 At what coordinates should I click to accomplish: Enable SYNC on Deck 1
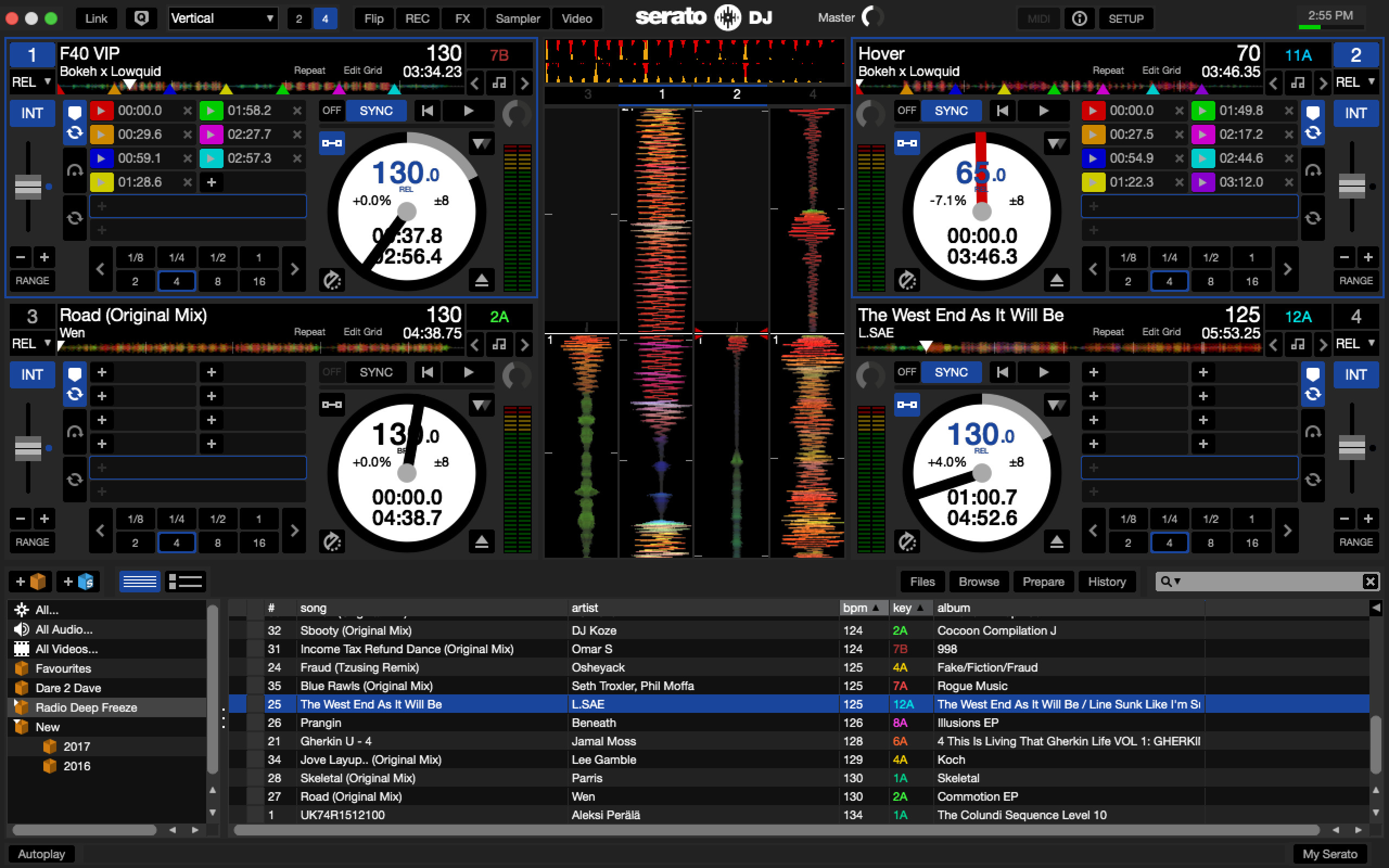(x=377, y=110)
